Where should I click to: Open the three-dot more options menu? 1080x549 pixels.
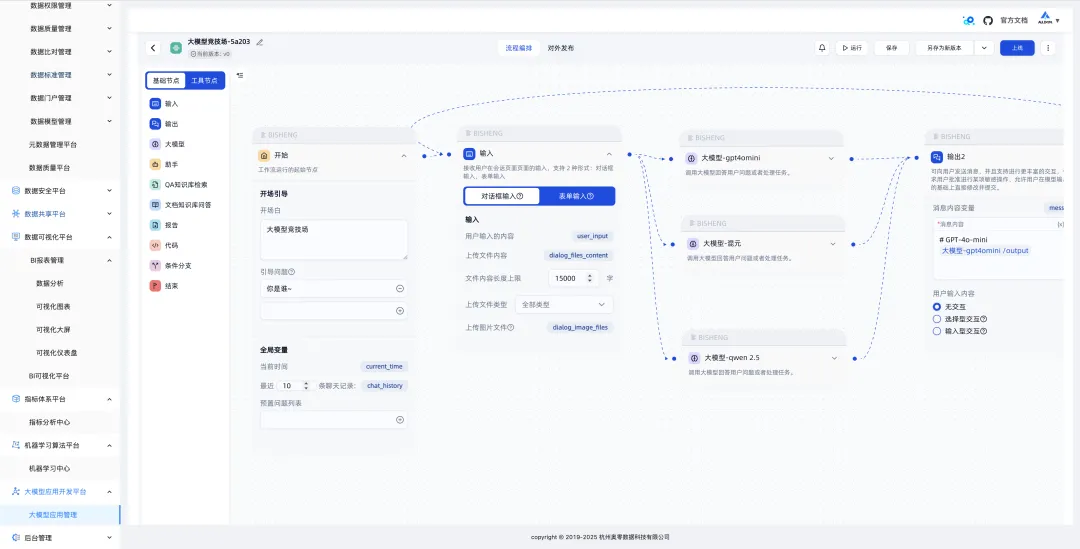click(x=1048, y=48)
